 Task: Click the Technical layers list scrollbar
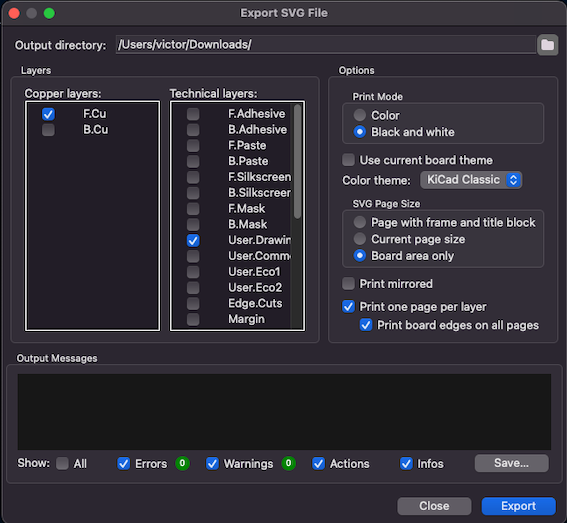pos(297,162)
